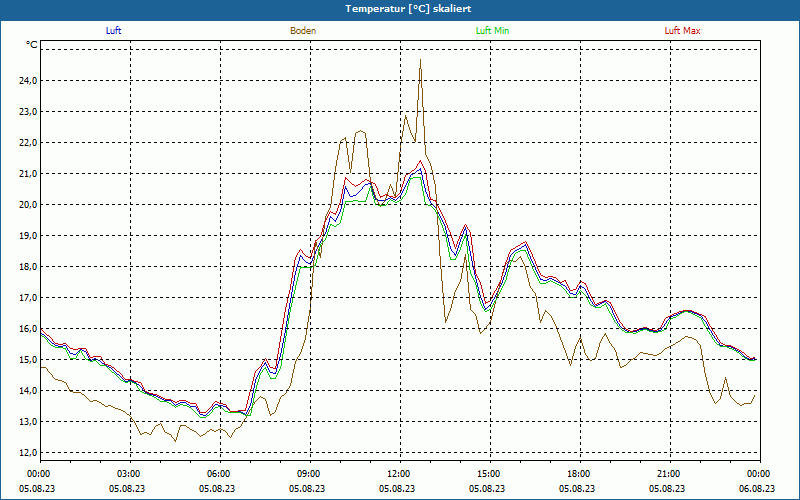Click the chart title 'Temperatur [°C] skaliert'
The width and height of the screenshot is (800, 500).
pos(408,9)
